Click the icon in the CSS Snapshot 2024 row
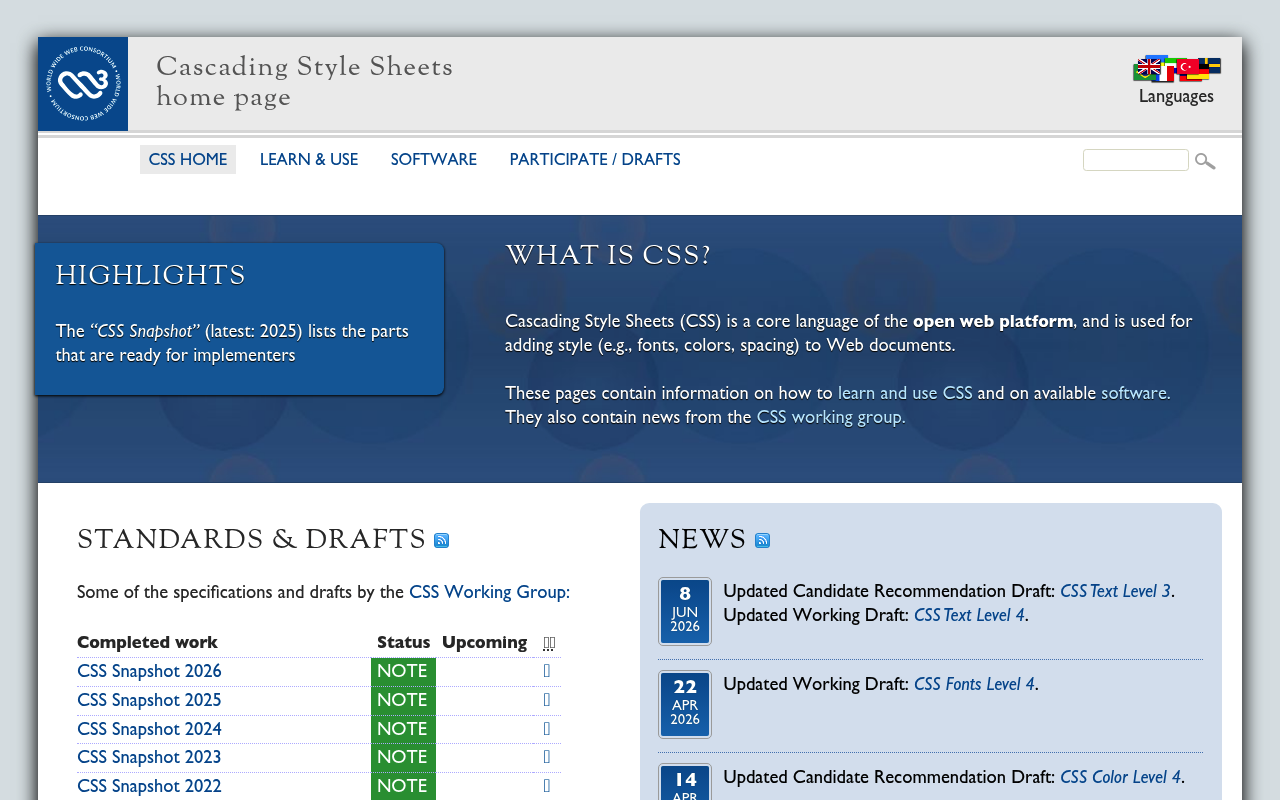 [x=547, y=729]
